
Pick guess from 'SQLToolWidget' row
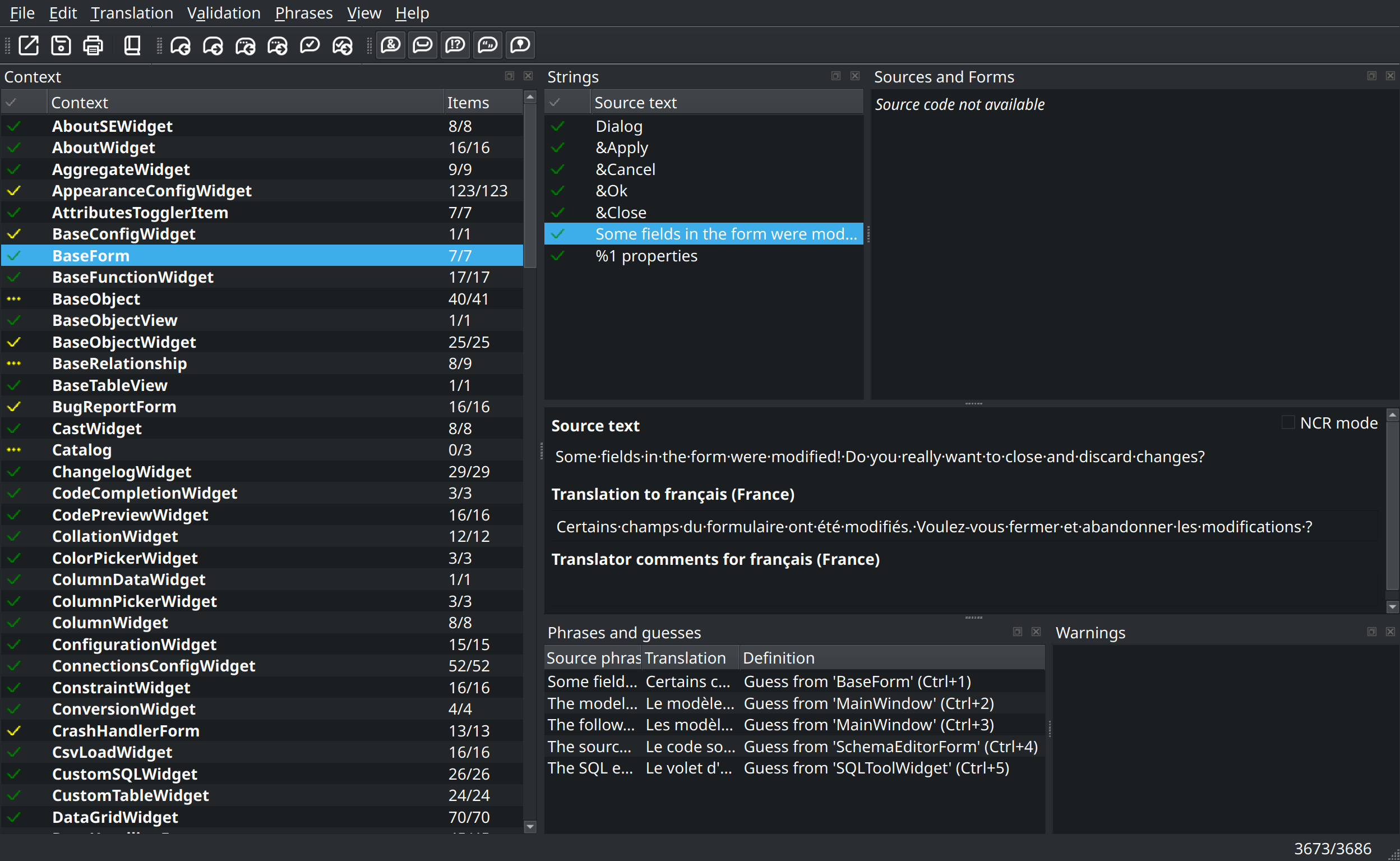point(794,768)
